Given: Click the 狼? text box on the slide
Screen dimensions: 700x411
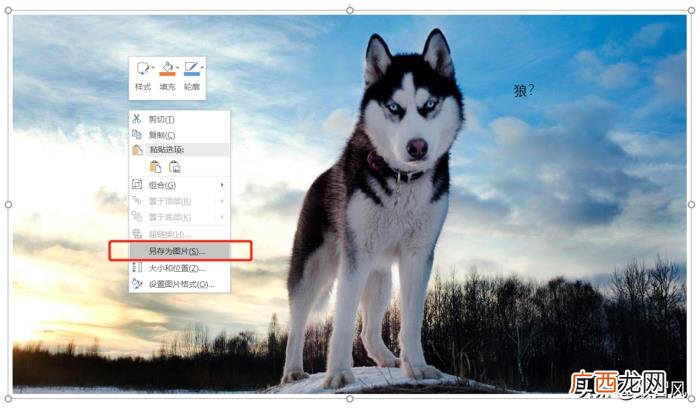Looking at the screenshot, I should [524, 91].
